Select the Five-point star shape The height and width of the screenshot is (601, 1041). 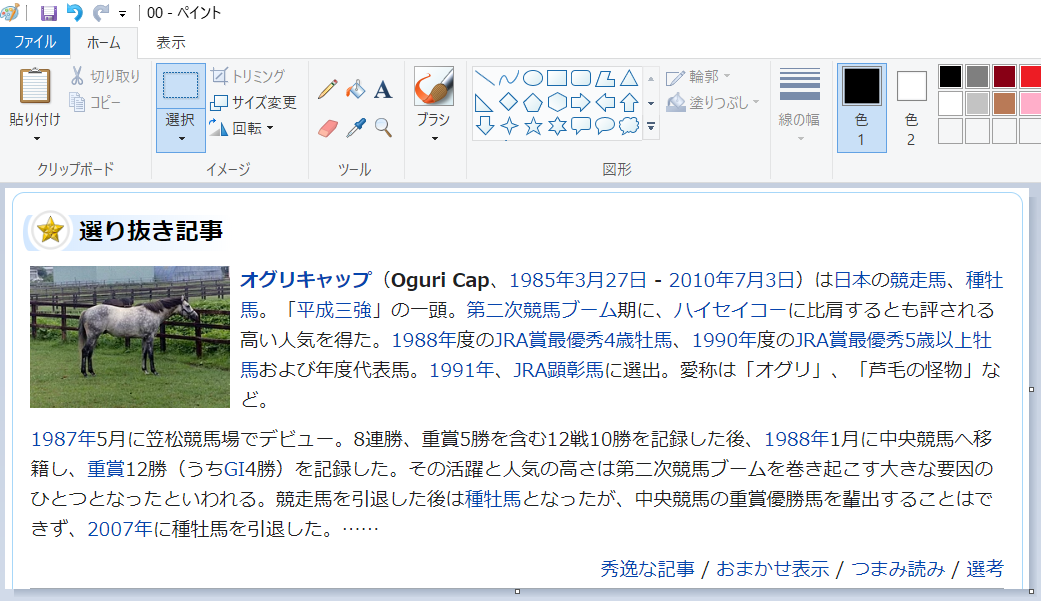tap(532, 126)
